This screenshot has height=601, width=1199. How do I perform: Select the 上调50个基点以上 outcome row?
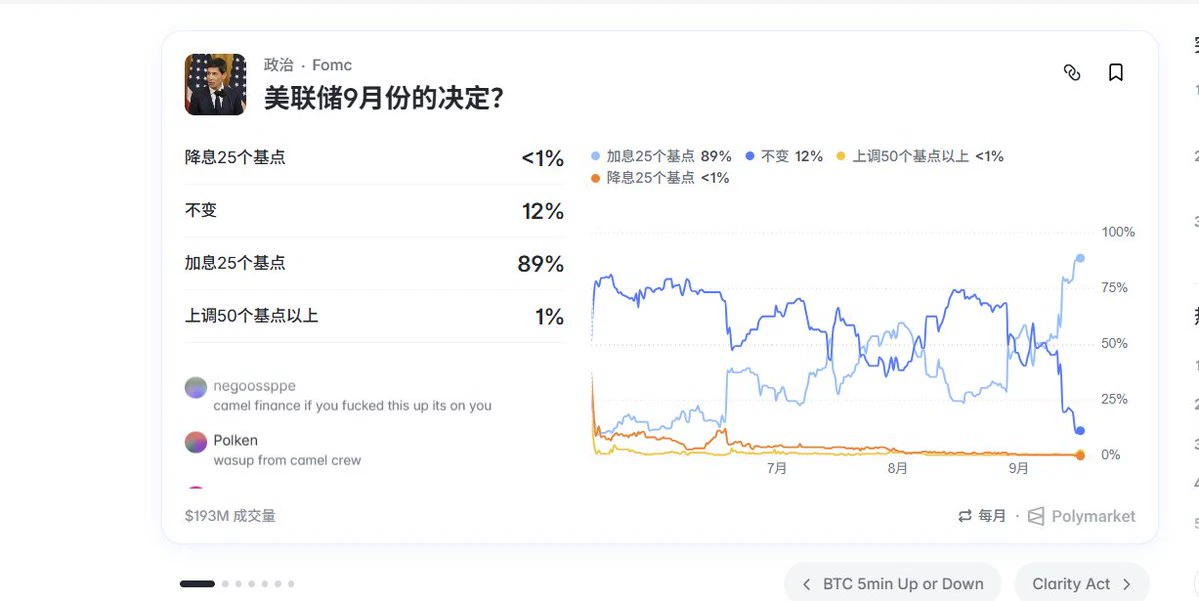tap(375, 317)
